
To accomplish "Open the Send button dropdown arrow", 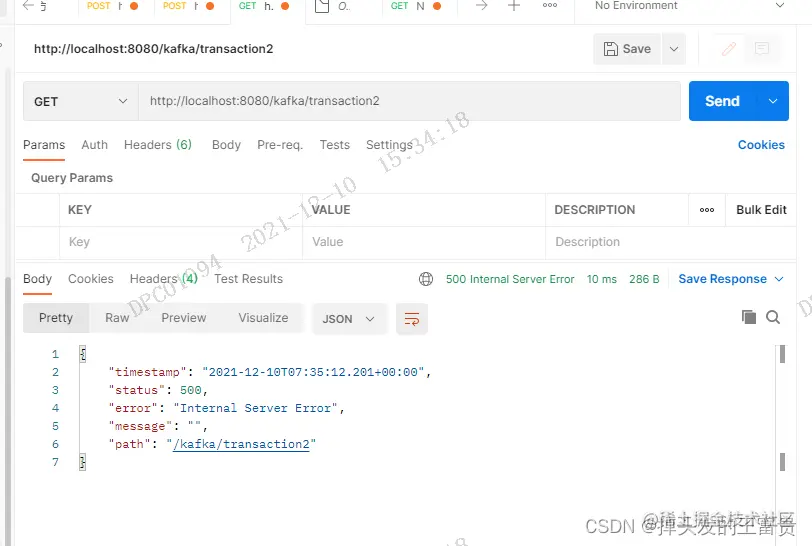I will [773, 101].
